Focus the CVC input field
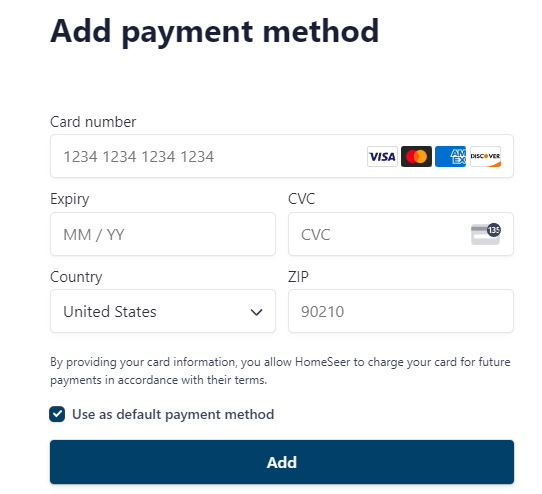Viewport: 542px width, 494px height. pos(401,234)
